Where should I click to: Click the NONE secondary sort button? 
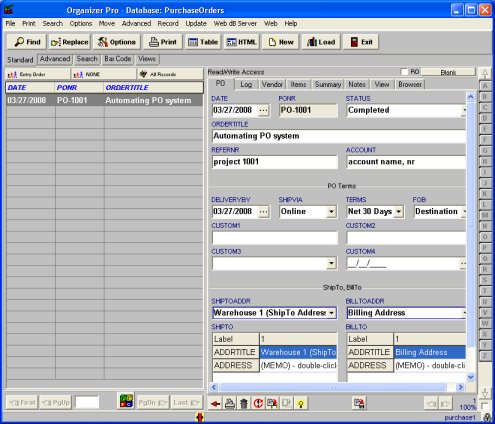point(104,74)
